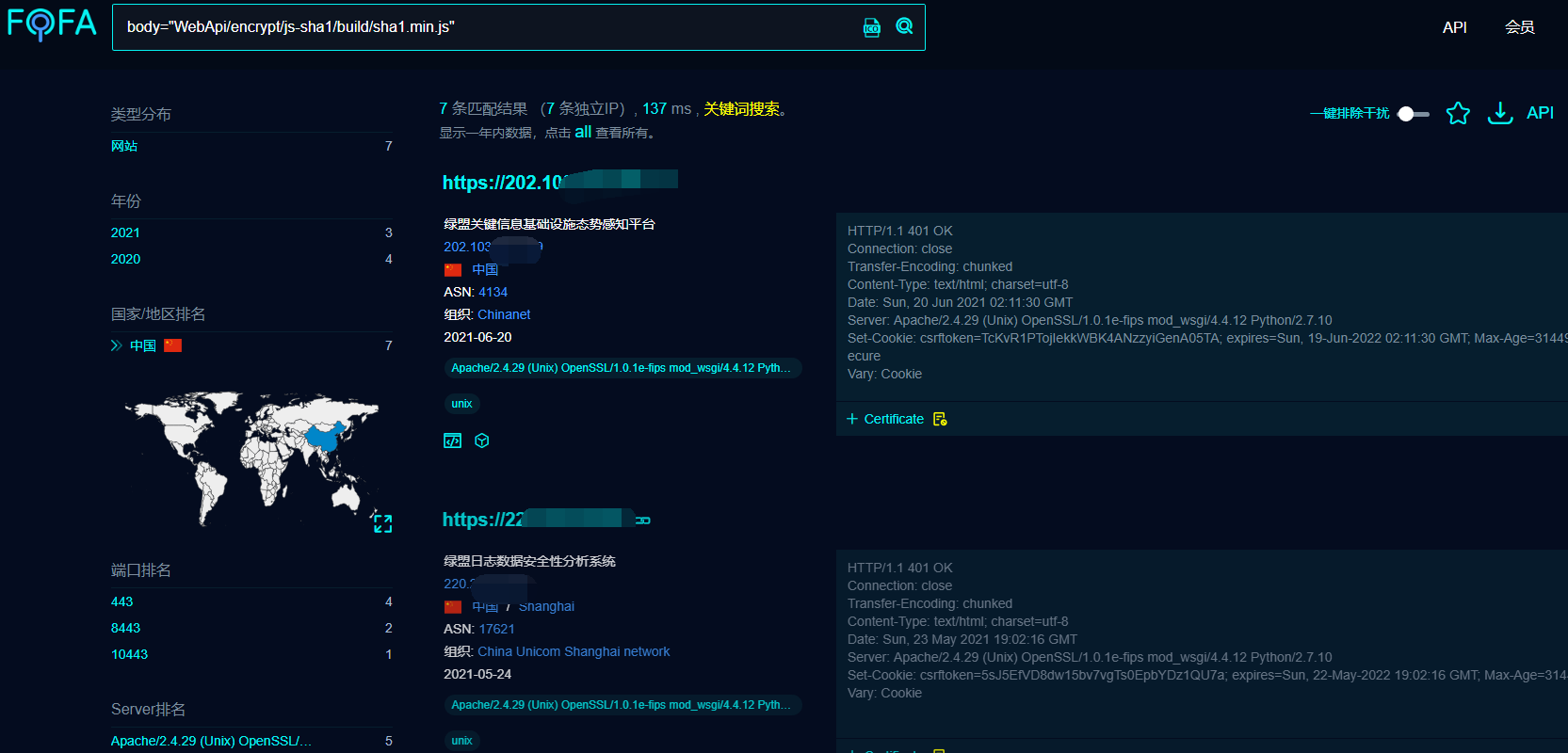Filter by port 8443
Viewport: 1568px width, 753px height.
(125, 628)
